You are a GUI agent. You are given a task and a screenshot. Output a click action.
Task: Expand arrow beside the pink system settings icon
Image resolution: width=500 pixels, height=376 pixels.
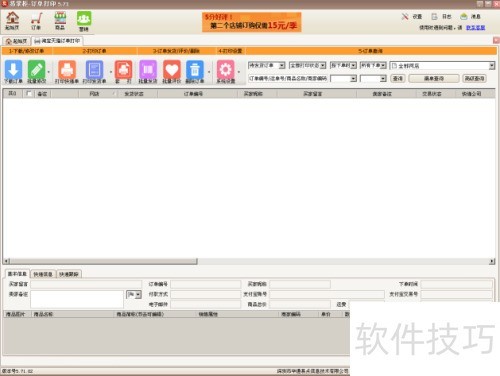click(239, 72)
